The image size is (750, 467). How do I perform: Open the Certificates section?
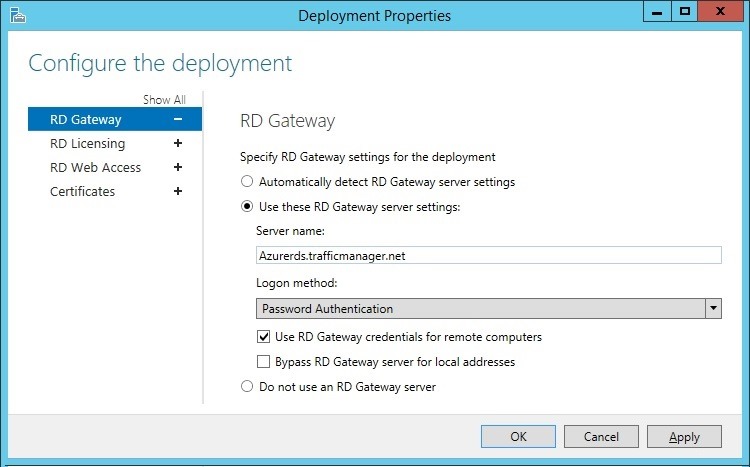click(115, 191)
